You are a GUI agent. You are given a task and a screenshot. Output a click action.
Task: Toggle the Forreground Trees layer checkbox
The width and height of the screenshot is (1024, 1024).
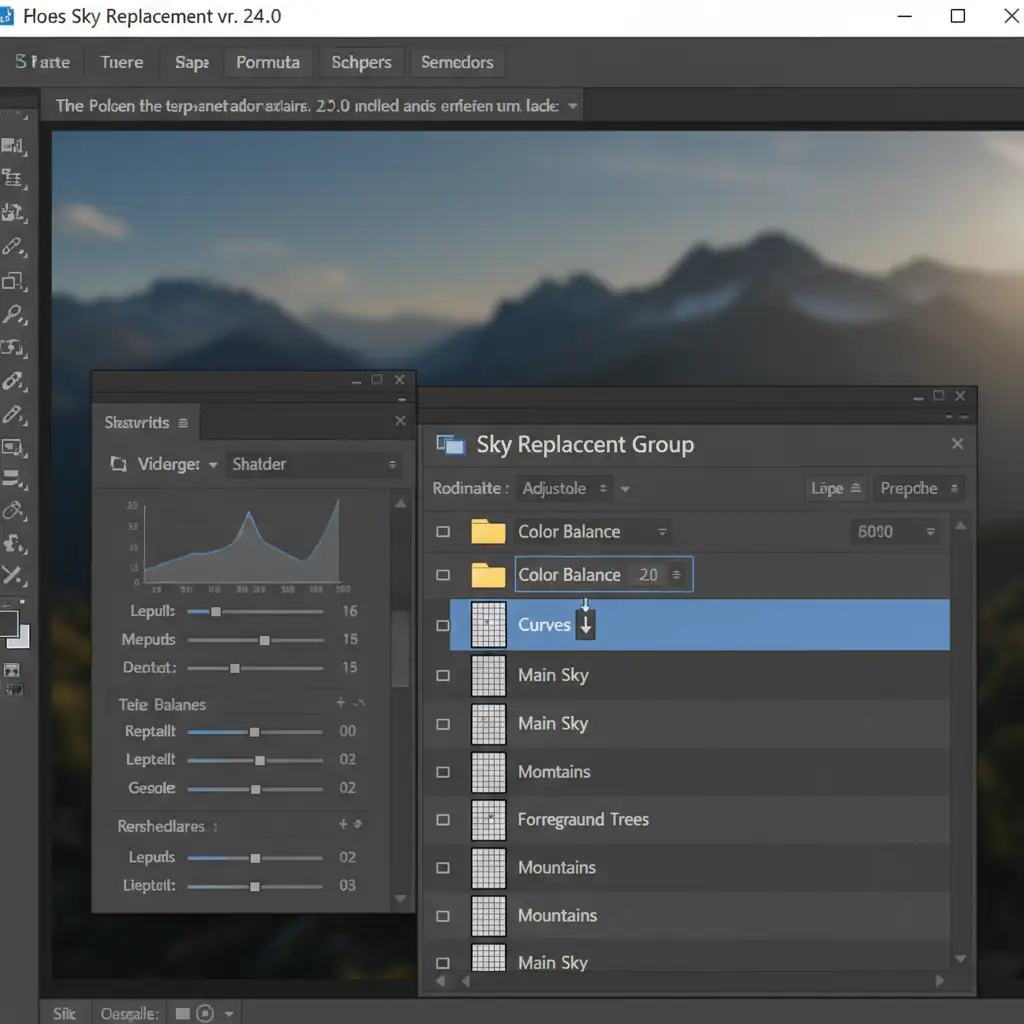pyautogui.click(x=443, y=820)
